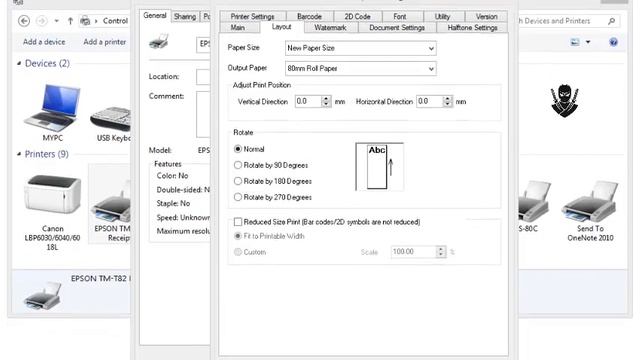This screenshot has height=360, width=640.
Task: Click the Vertical Direction value field
Action: click(x=308, y=101)
